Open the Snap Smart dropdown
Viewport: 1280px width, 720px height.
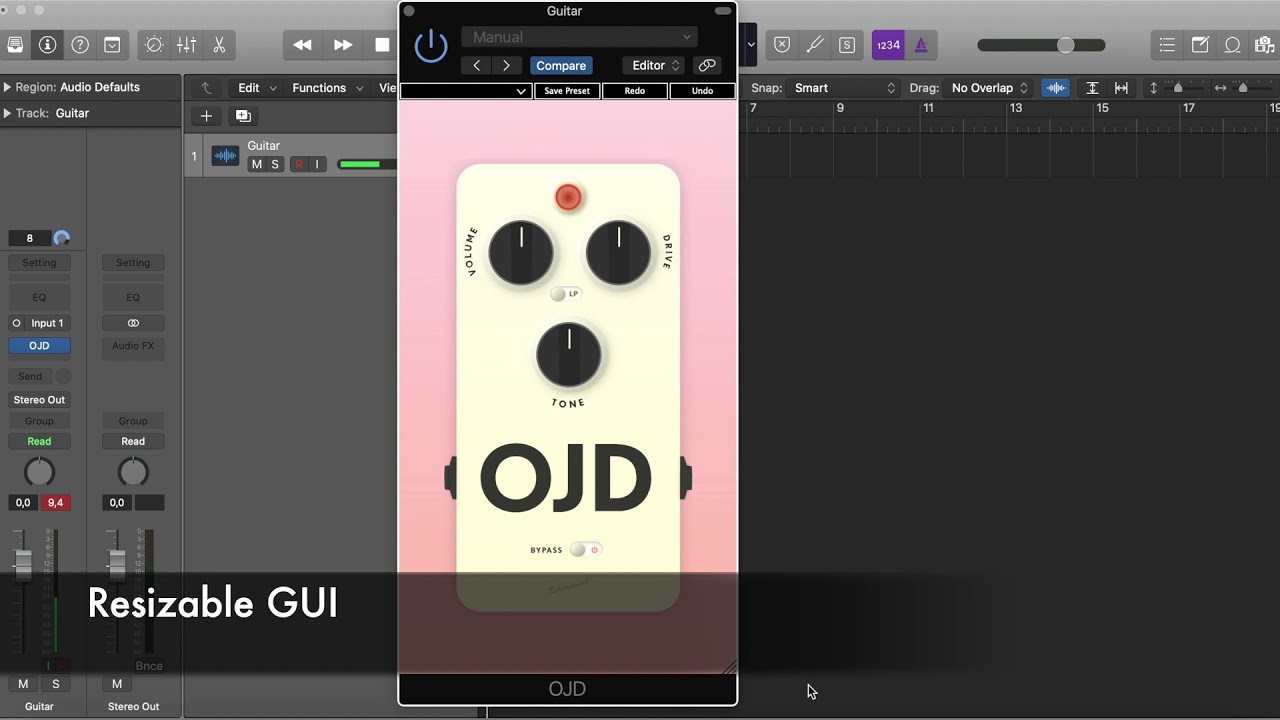pyautogui.click(x=845, y=88)
